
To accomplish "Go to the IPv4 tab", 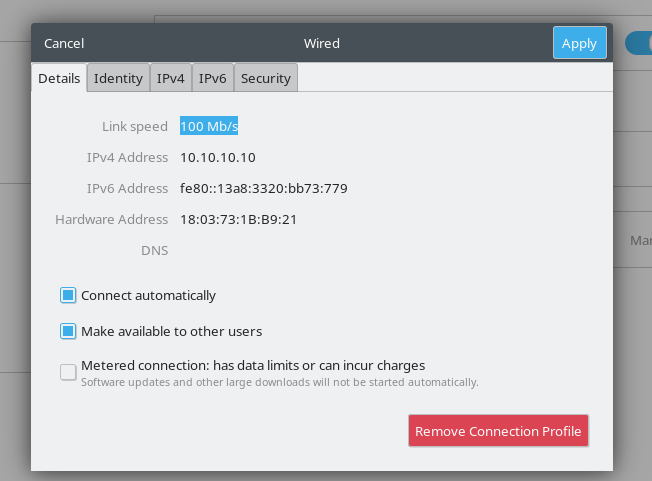I will [170, 78].
